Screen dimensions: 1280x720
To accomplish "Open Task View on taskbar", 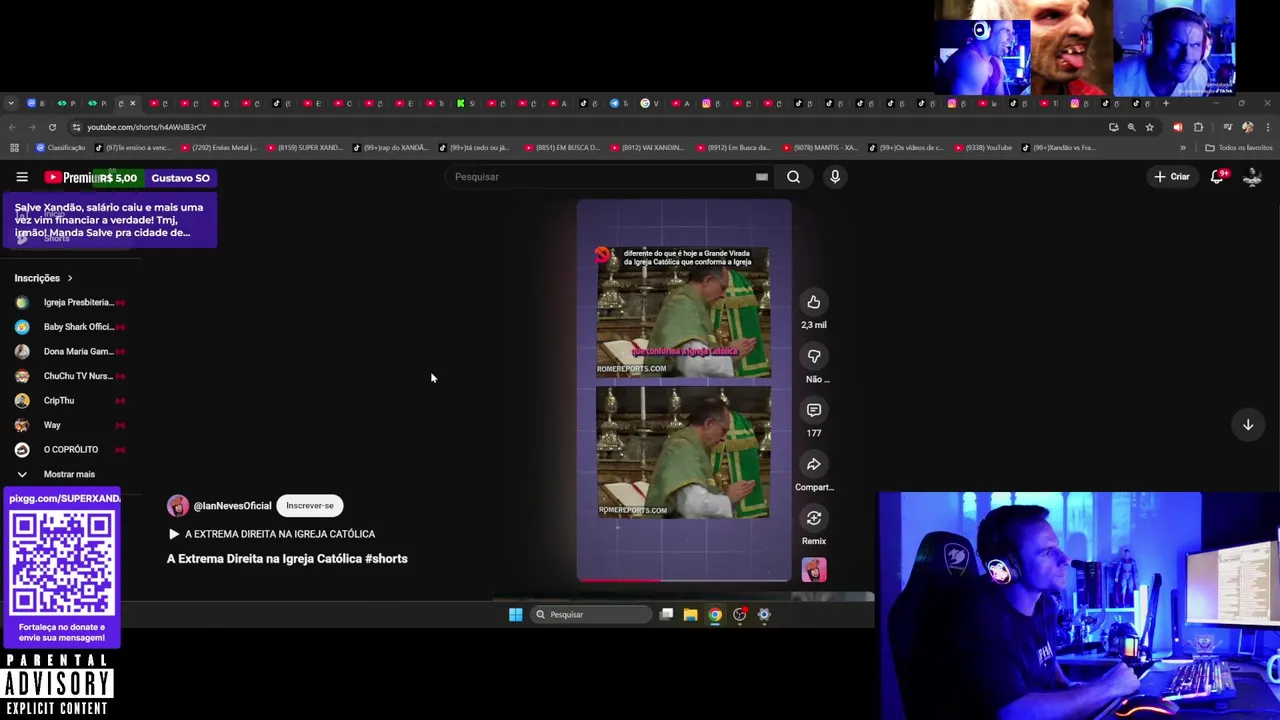I will (x=666, y=614).
